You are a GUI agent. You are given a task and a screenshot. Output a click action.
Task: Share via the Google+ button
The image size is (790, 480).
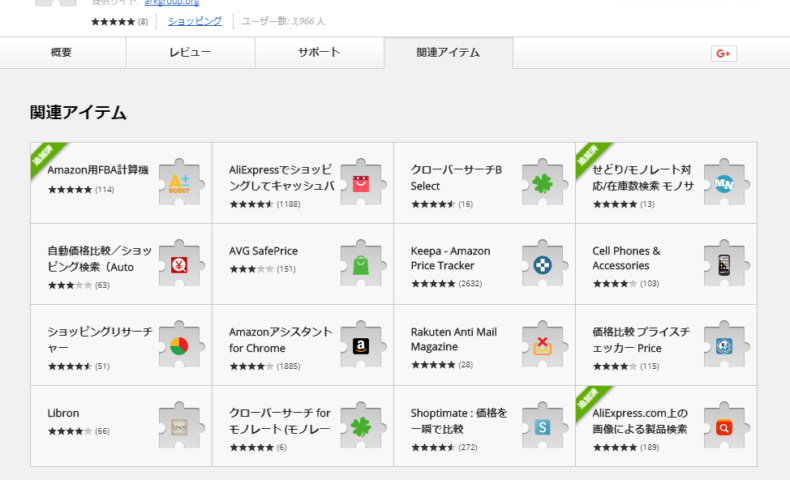[x=723, y=53]
